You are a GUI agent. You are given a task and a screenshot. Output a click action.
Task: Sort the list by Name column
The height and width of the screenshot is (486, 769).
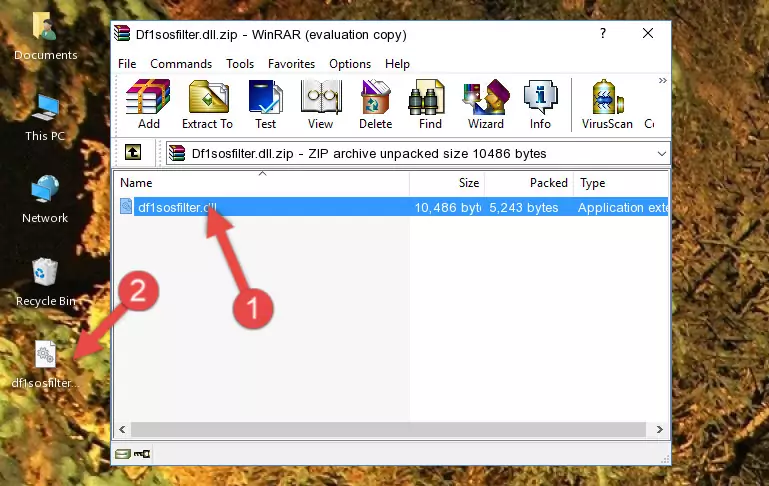point(262,183)
